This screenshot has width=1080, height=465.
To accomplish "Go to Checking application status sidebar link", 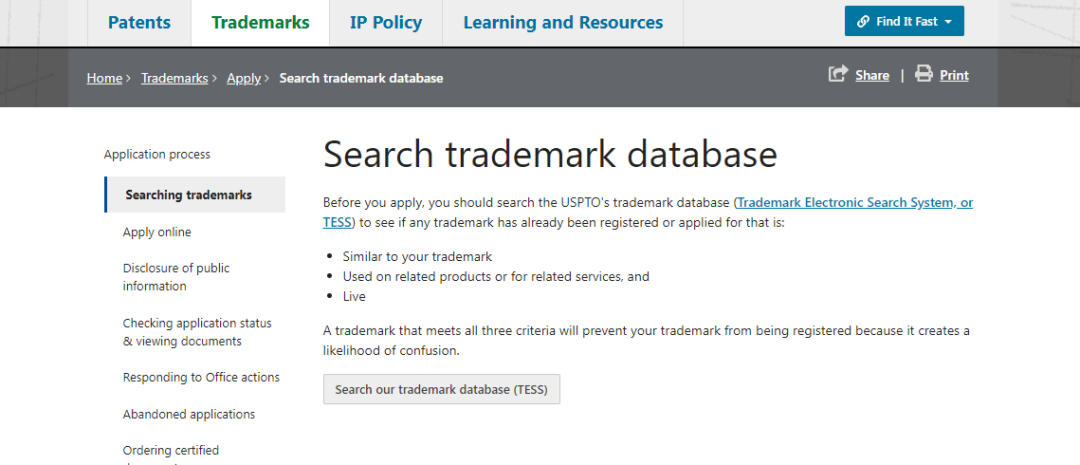I will tap(197, 332).
